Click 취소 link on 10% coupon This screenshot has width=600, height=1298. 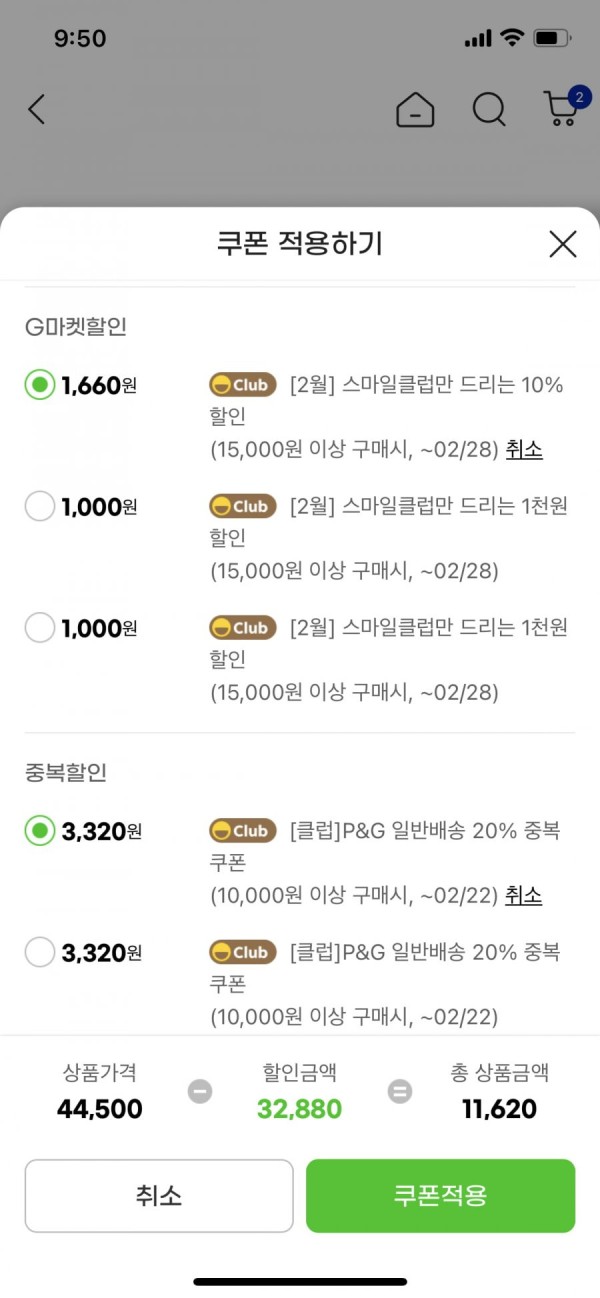524,449
